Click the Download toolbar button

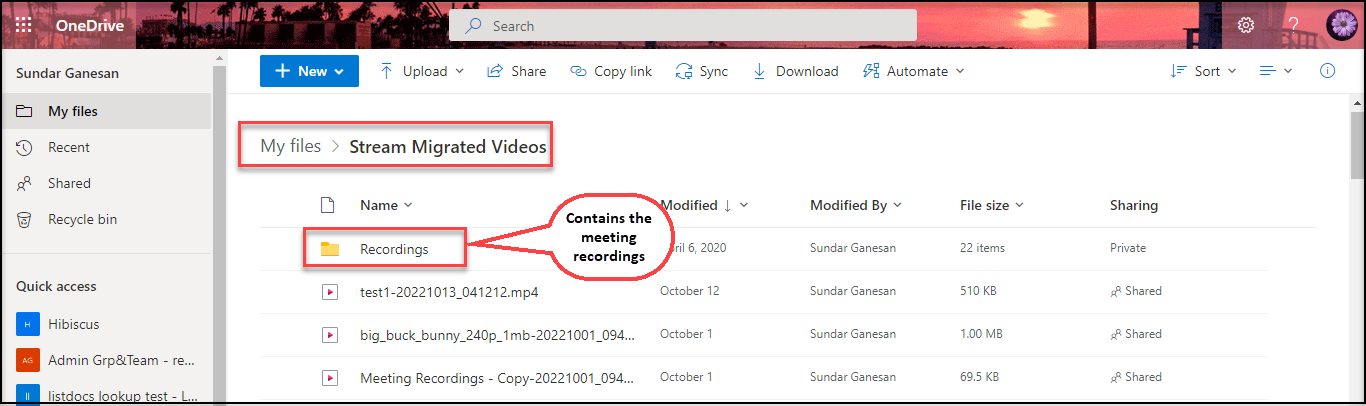(795, 71)
